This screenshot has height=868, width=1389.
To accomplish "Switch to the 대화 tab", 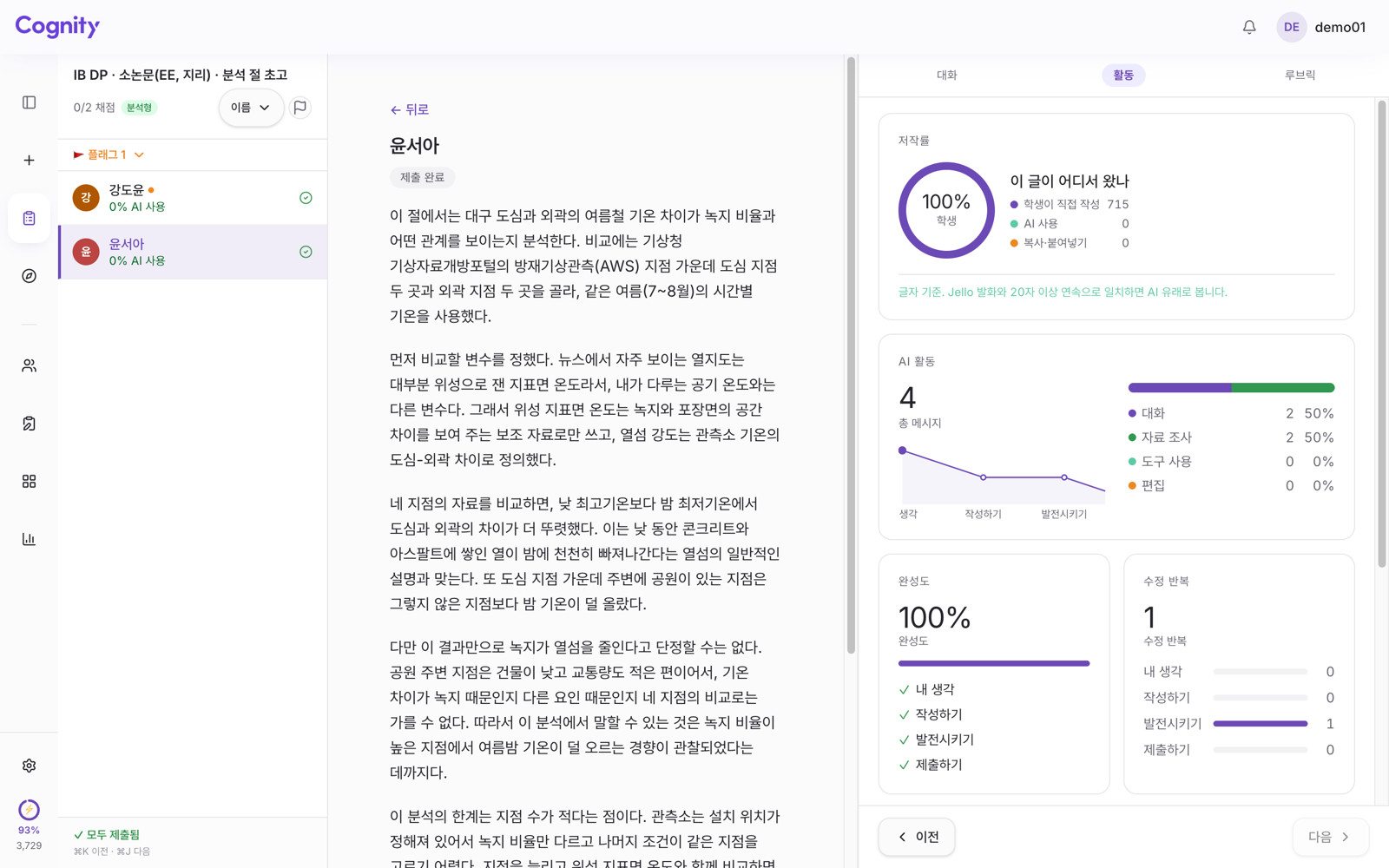I will pos(946,76).
